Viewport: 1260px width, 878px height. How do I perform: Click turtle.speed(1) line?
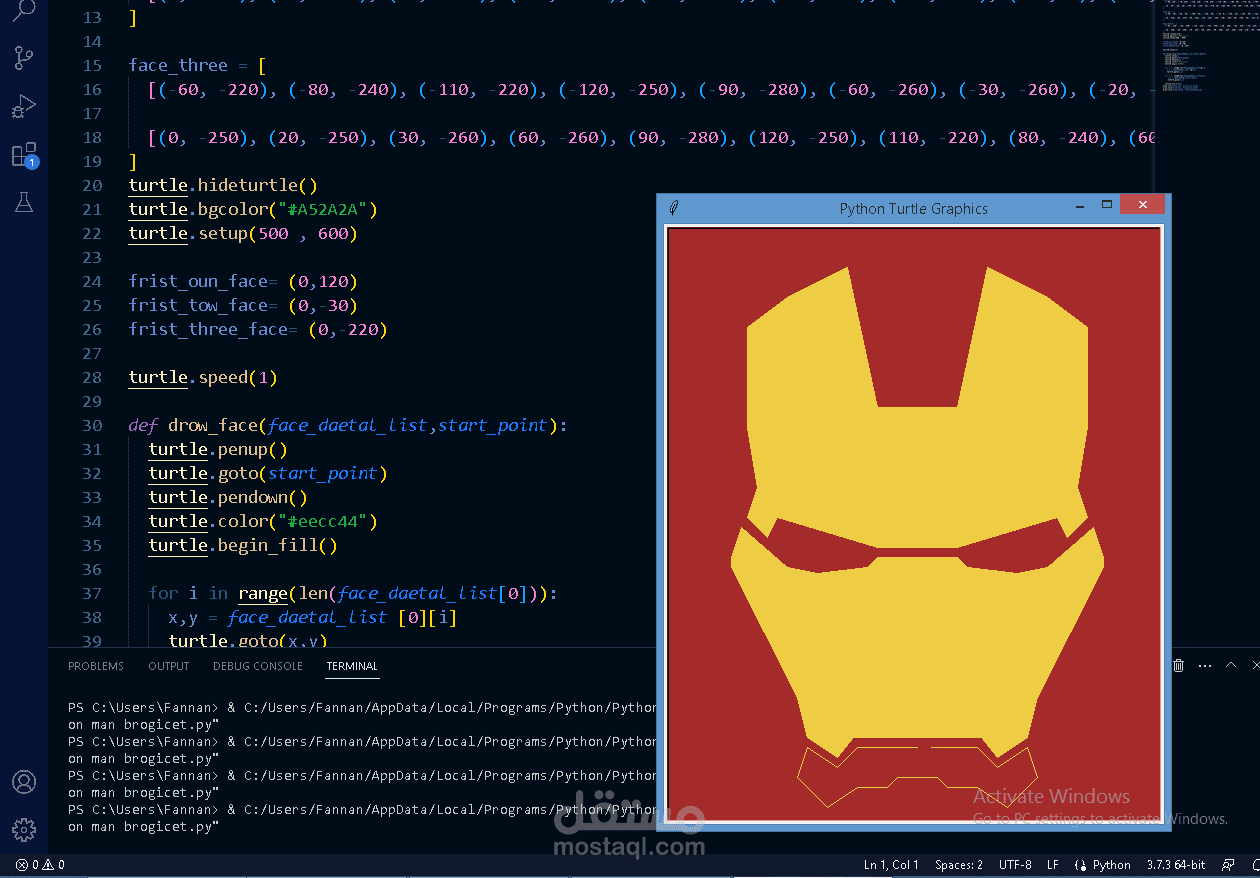click(203, 377)
